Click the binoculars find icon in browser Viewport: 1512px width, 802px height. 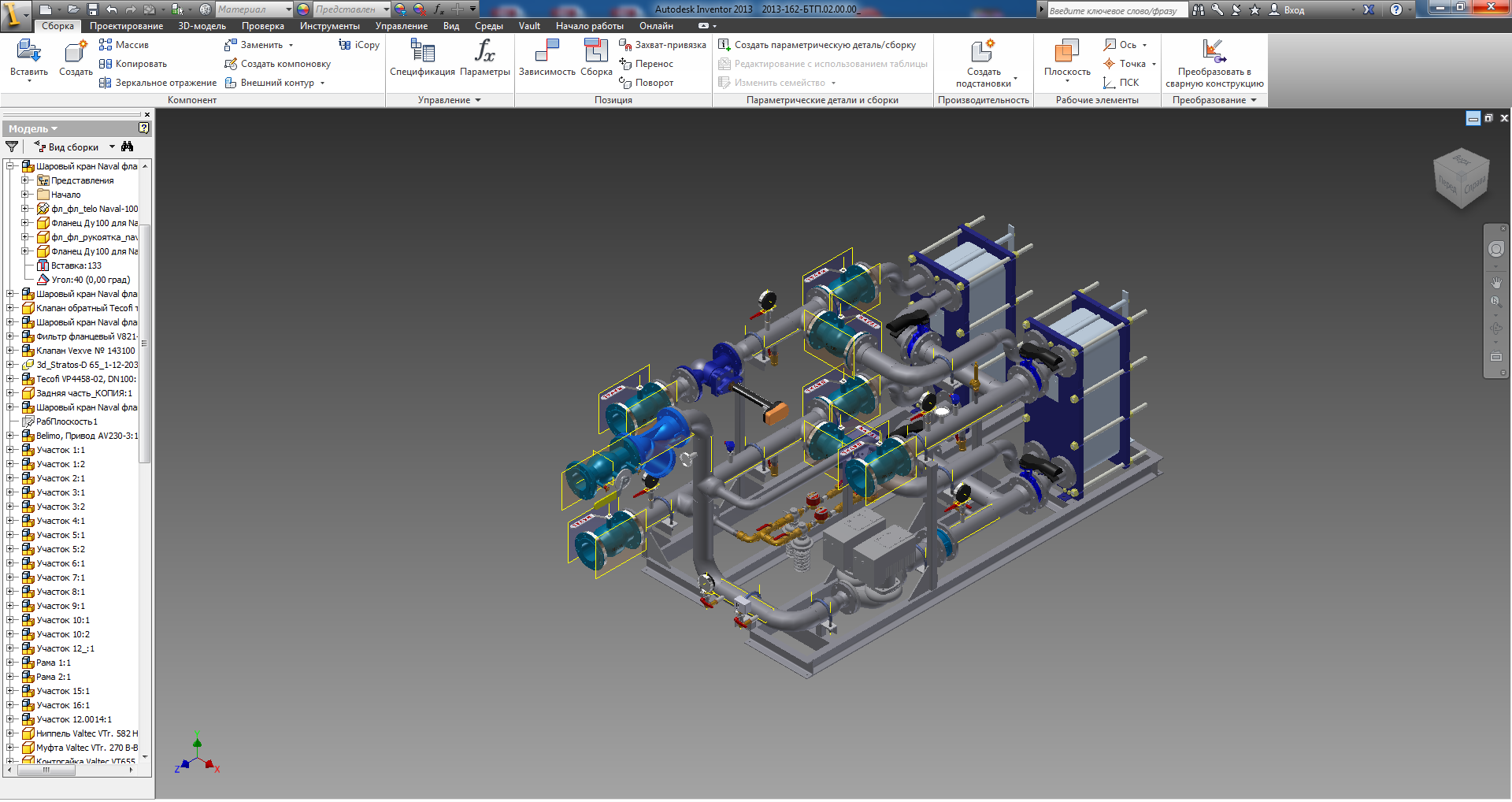[128, 147]
